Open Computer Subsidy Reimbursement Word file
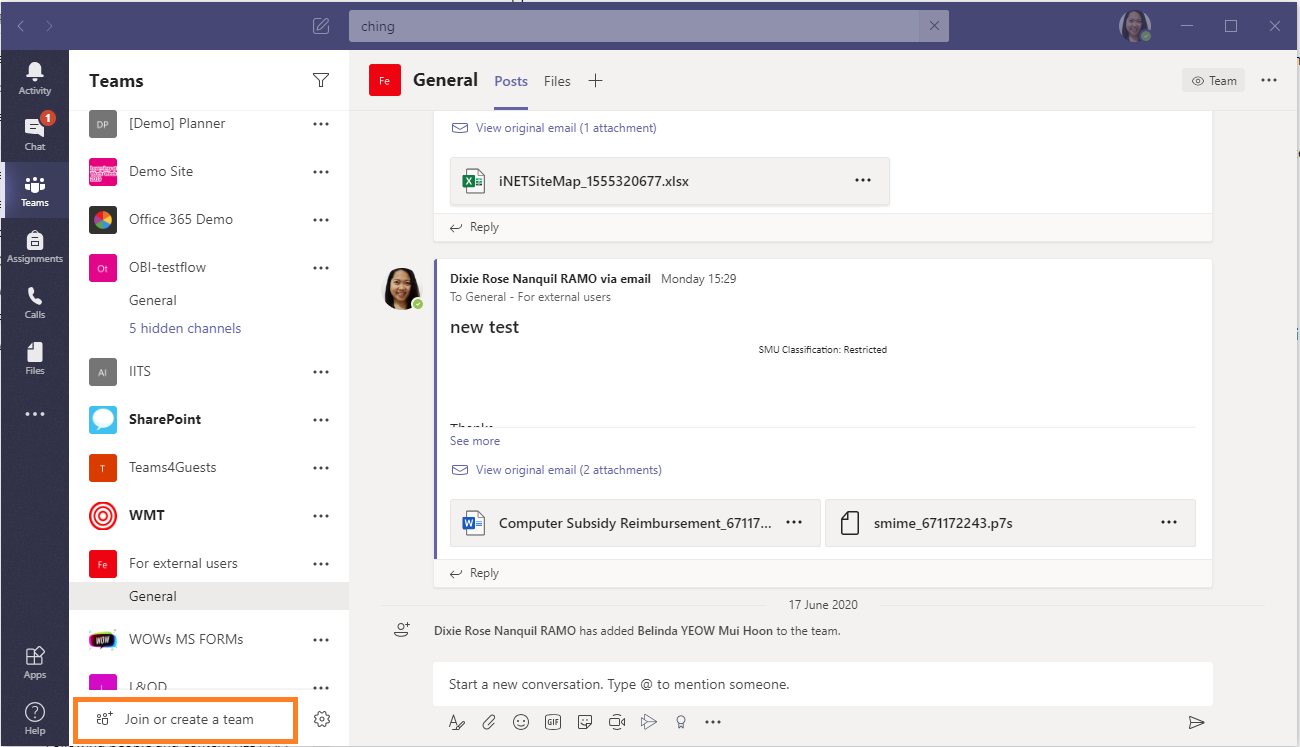1300x747 pixels. coord(635,523)
